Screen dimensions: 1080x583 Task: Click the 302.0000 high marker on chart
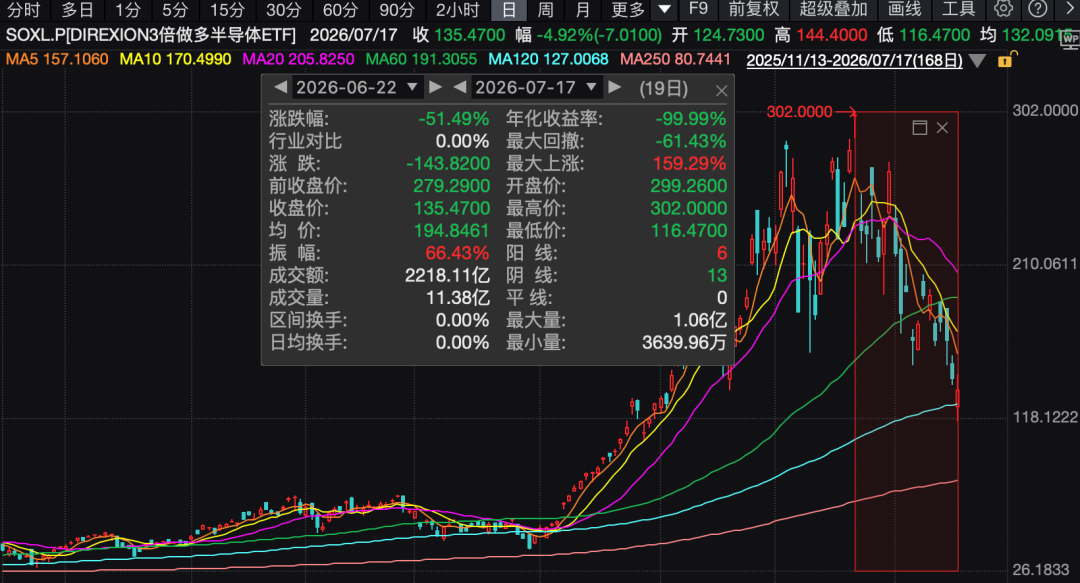click(x=800, y=112)
